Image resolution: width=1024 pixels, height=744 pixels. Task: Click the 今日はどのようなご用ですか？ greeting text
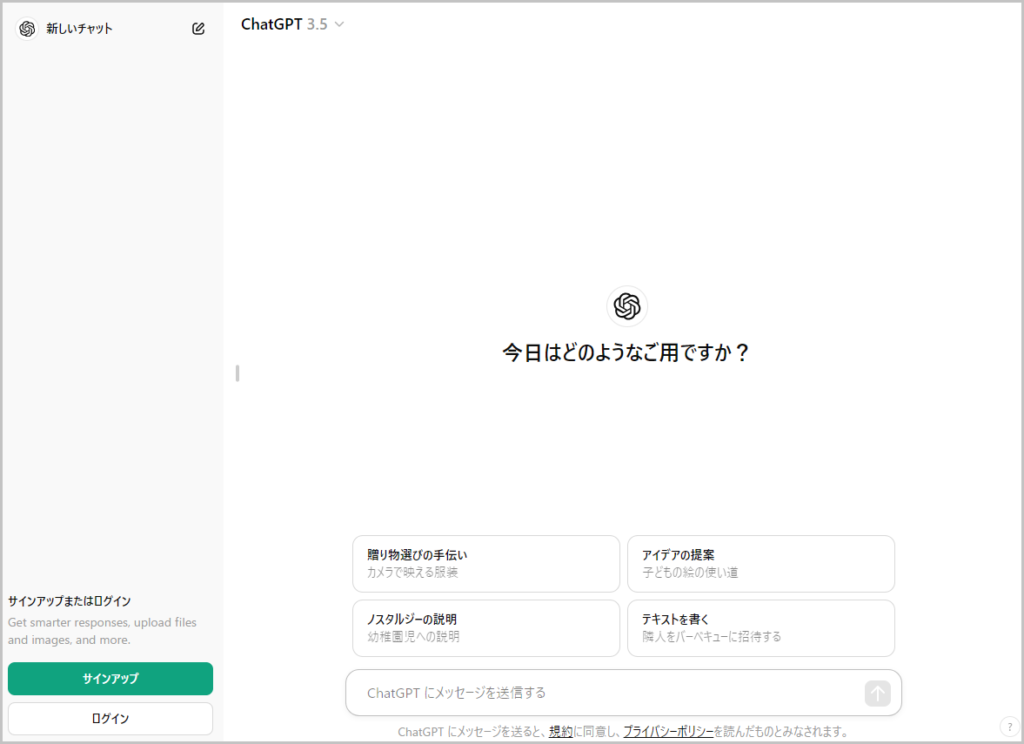coord(626,353)
